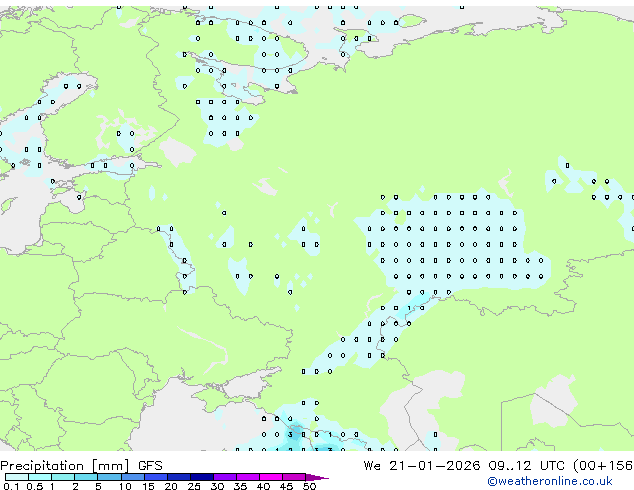Click the 0.1–0.5 mm lightest cyan legend swatch

(x=17, y=477)
